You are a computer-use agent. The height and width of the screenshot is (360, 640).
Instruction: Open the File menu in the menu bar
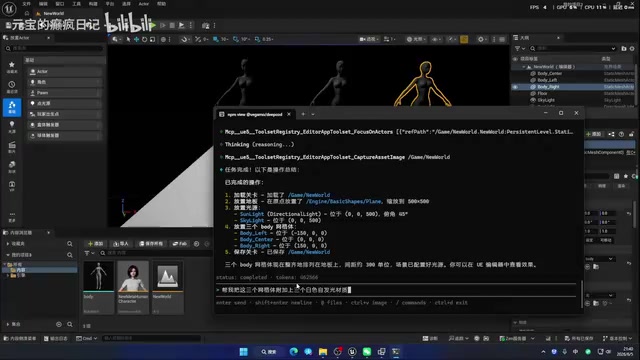coord(27,4)
